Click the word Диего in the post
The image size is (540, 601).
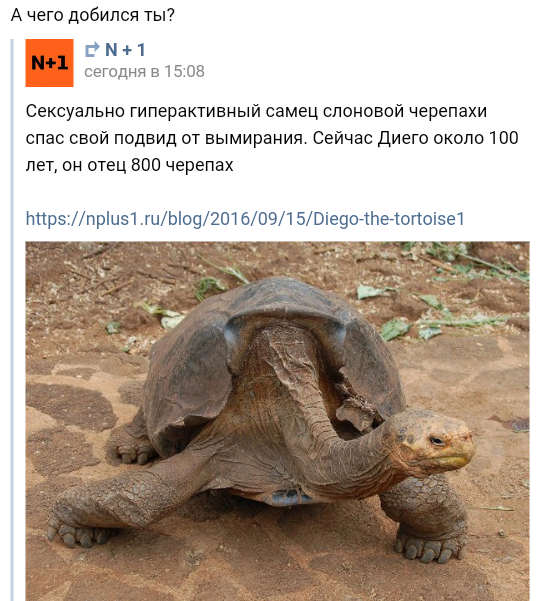click(x=403, y=138)
